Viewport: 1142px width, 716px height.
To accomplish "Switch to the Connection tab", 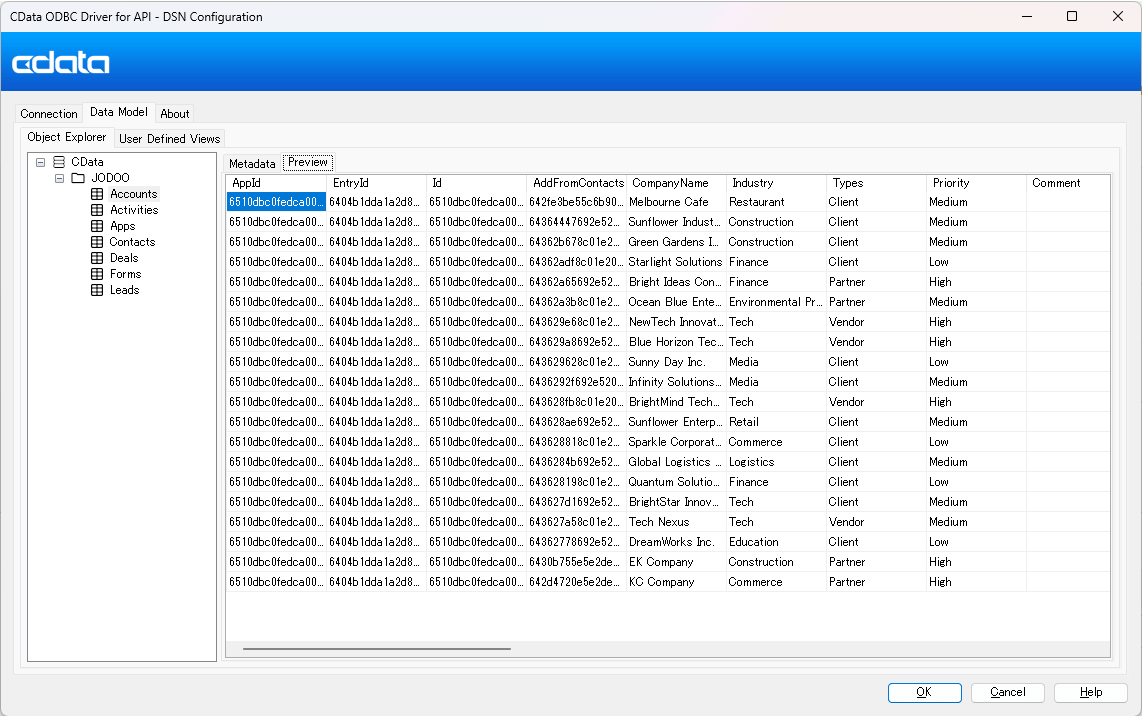I will [49, 113].
